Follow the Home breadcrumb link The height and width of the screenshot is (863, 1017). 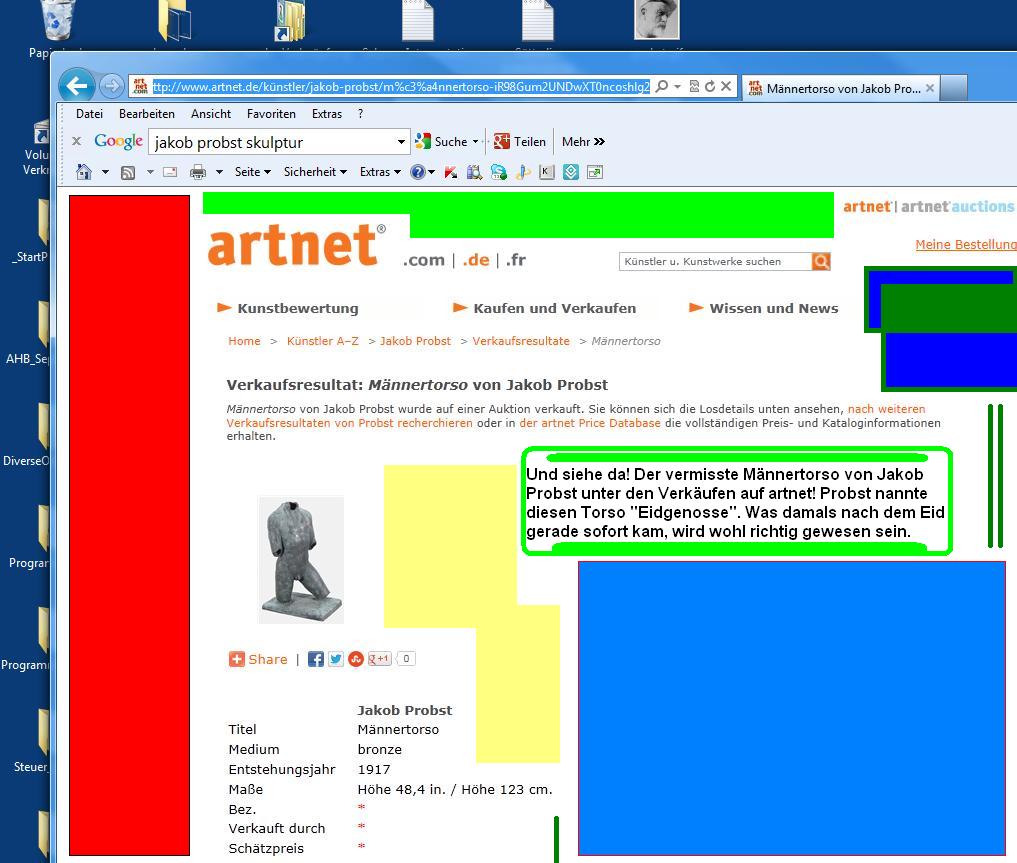tap(244, 341)
